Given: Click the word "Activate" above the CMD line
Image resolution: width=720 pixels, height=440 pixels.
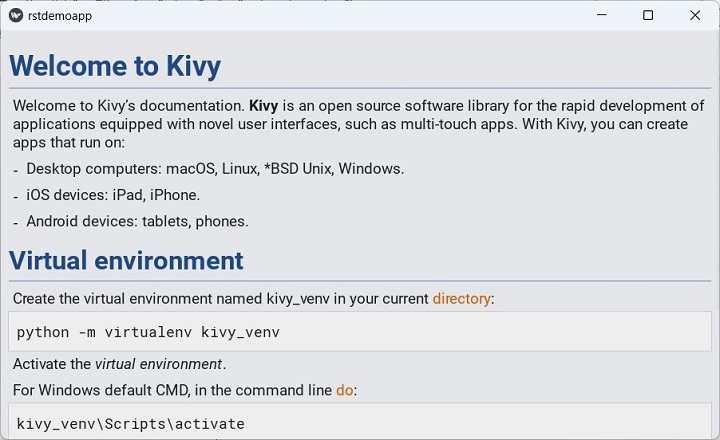Looking at the screenshot, I should pos(40,364).
